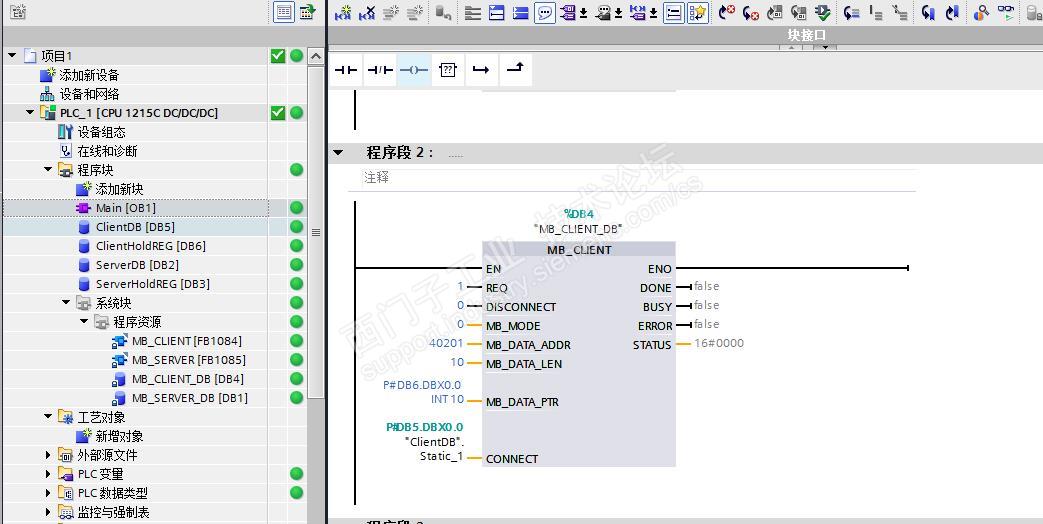This screenshot has height=524, width=1043.
Task: Click the delete network toolbar icon
Action: coord(367,12)
